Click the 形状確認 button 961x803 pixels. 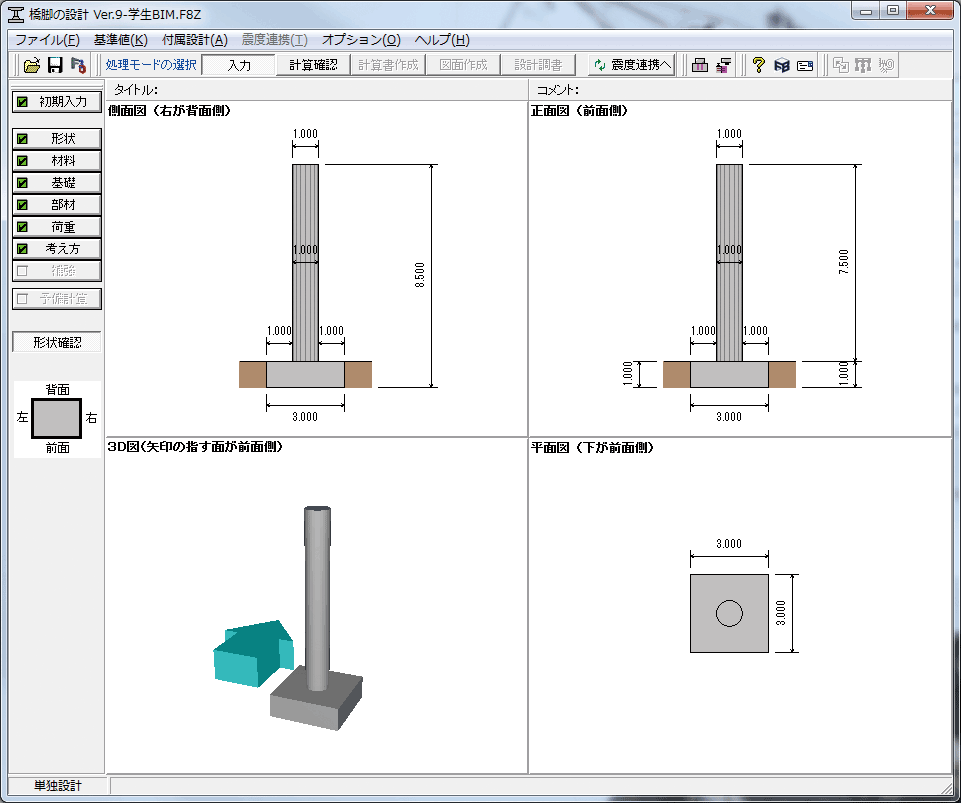click(57, 342)
